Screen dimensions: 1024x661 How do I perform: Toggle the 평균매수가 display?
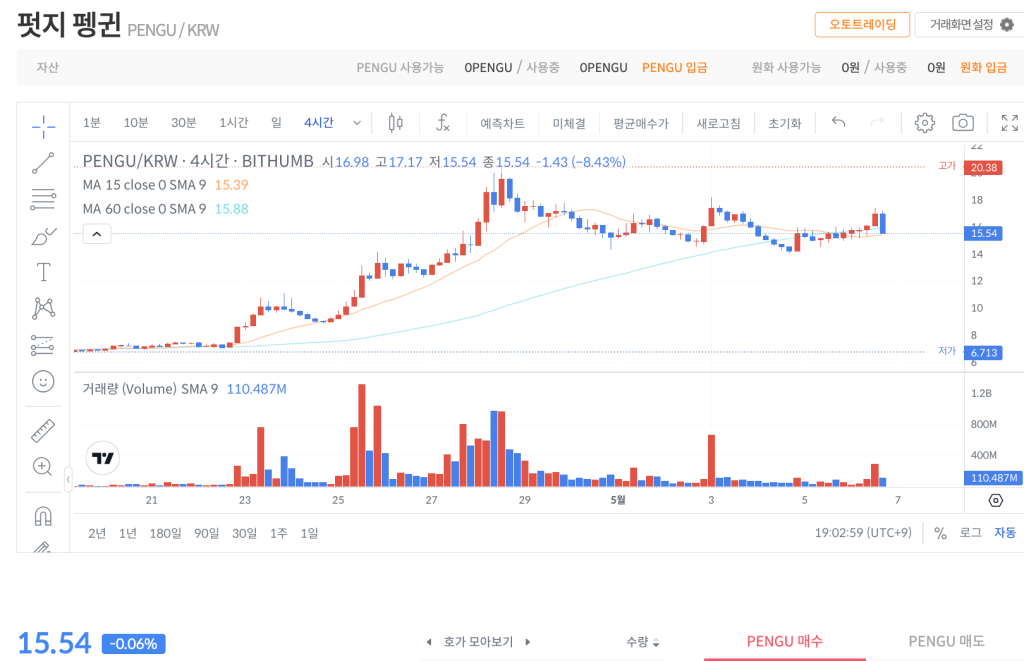(x=641, y=123)
